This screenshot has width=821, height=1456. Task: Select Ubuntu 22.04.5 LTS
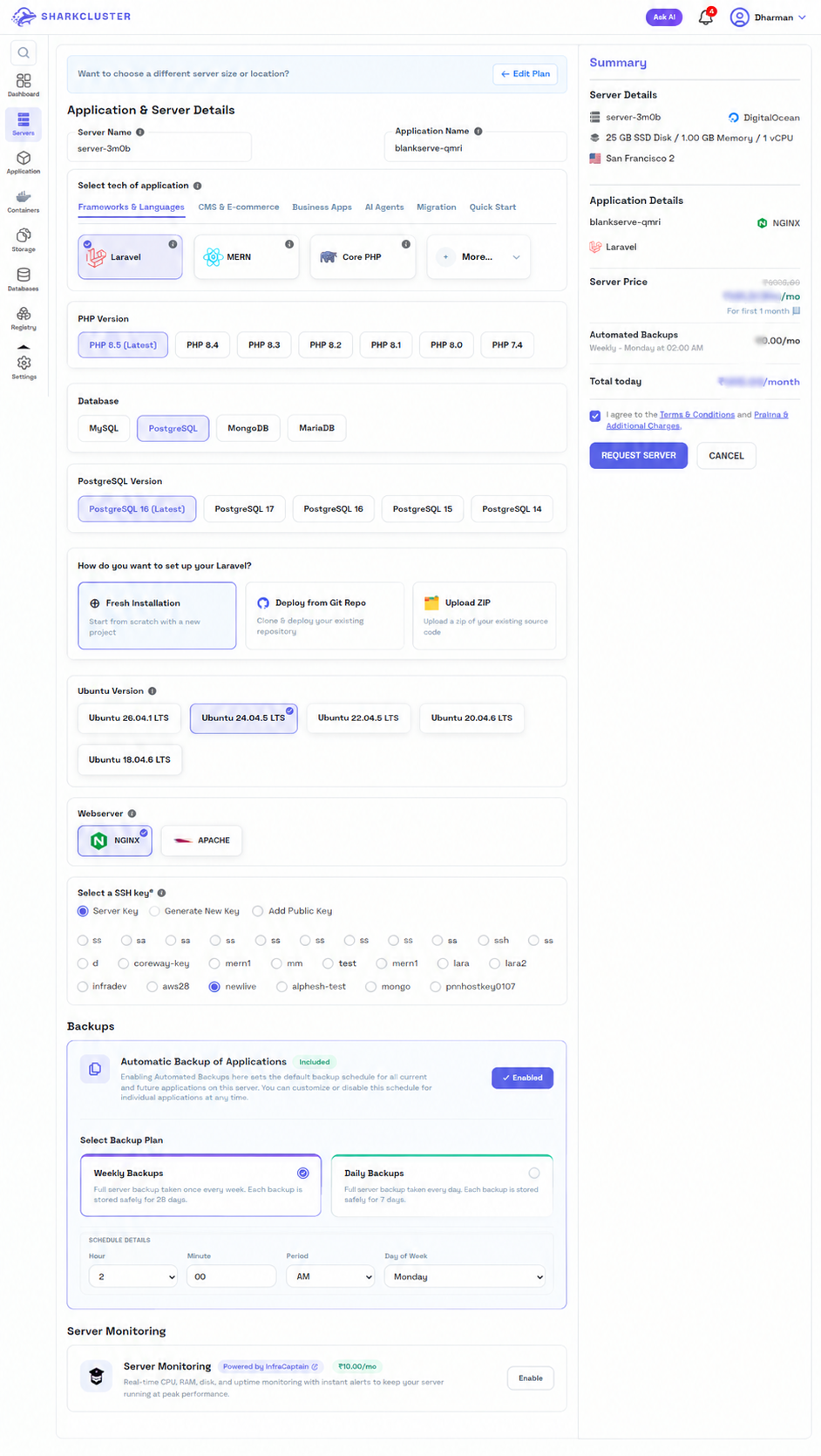click(x=358, y=718)
